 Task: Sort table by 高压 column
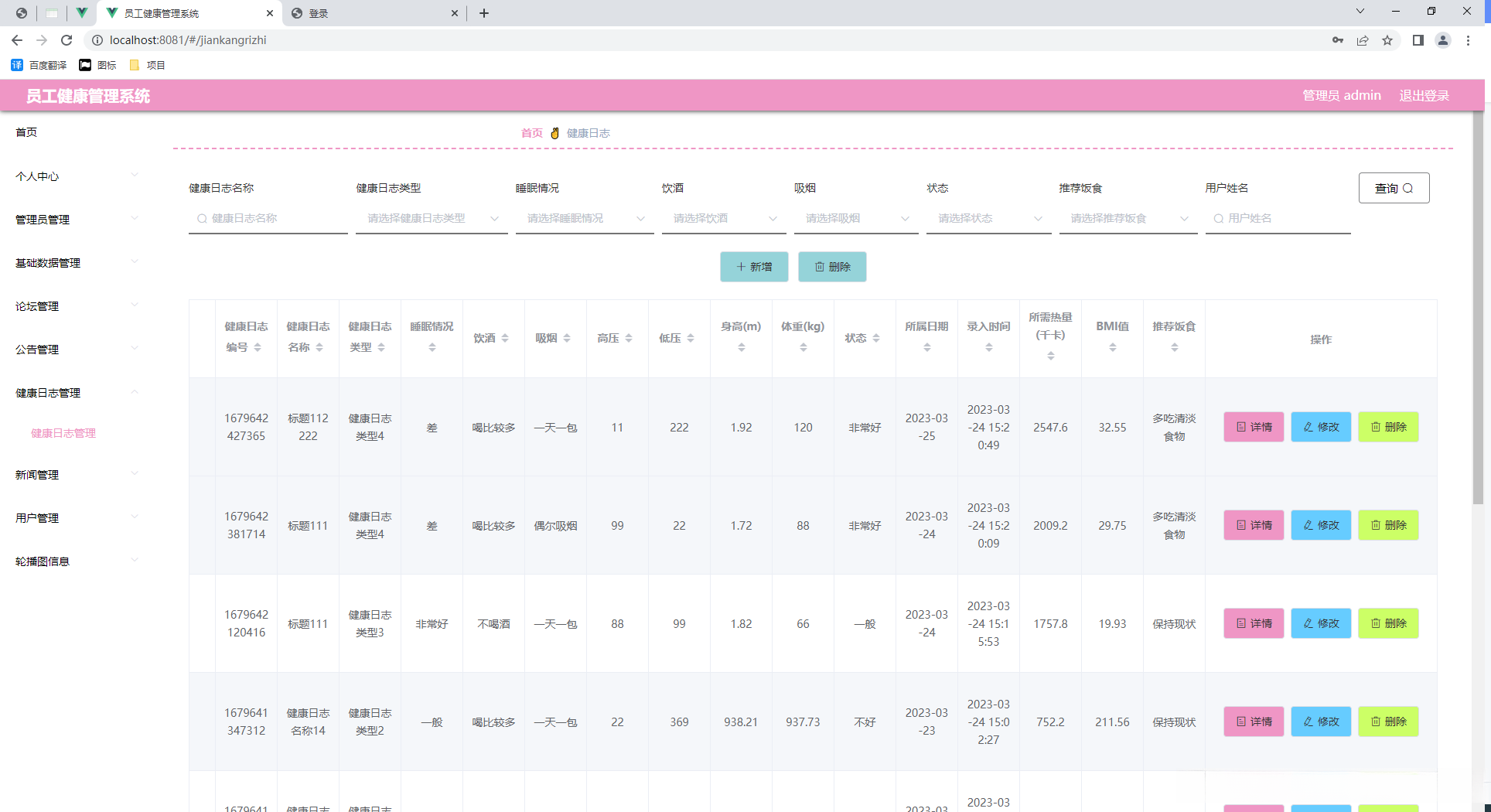coord(629,338)
